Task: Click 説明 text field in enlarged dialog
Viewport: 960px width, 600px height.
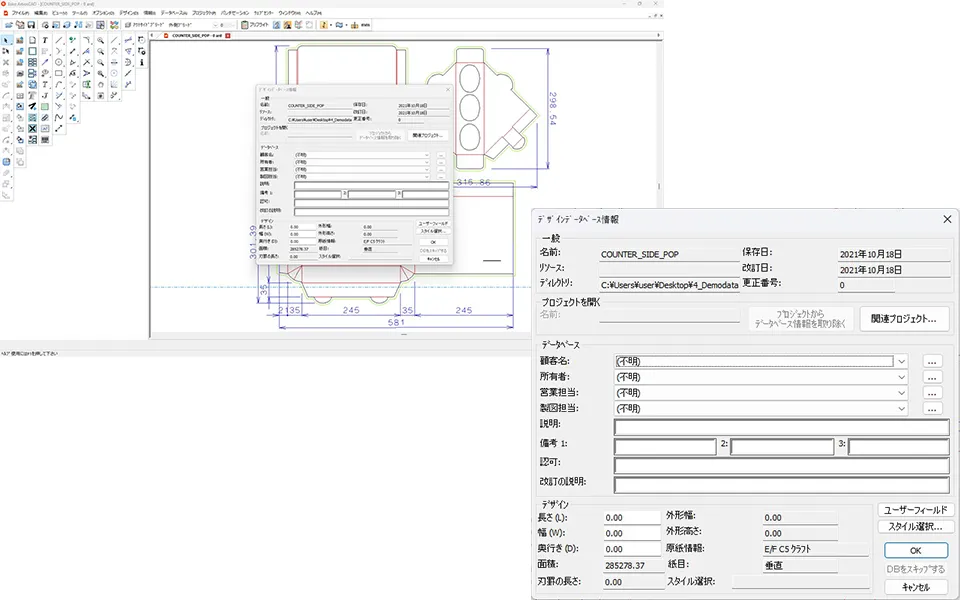Action: (x=781, y=428)
